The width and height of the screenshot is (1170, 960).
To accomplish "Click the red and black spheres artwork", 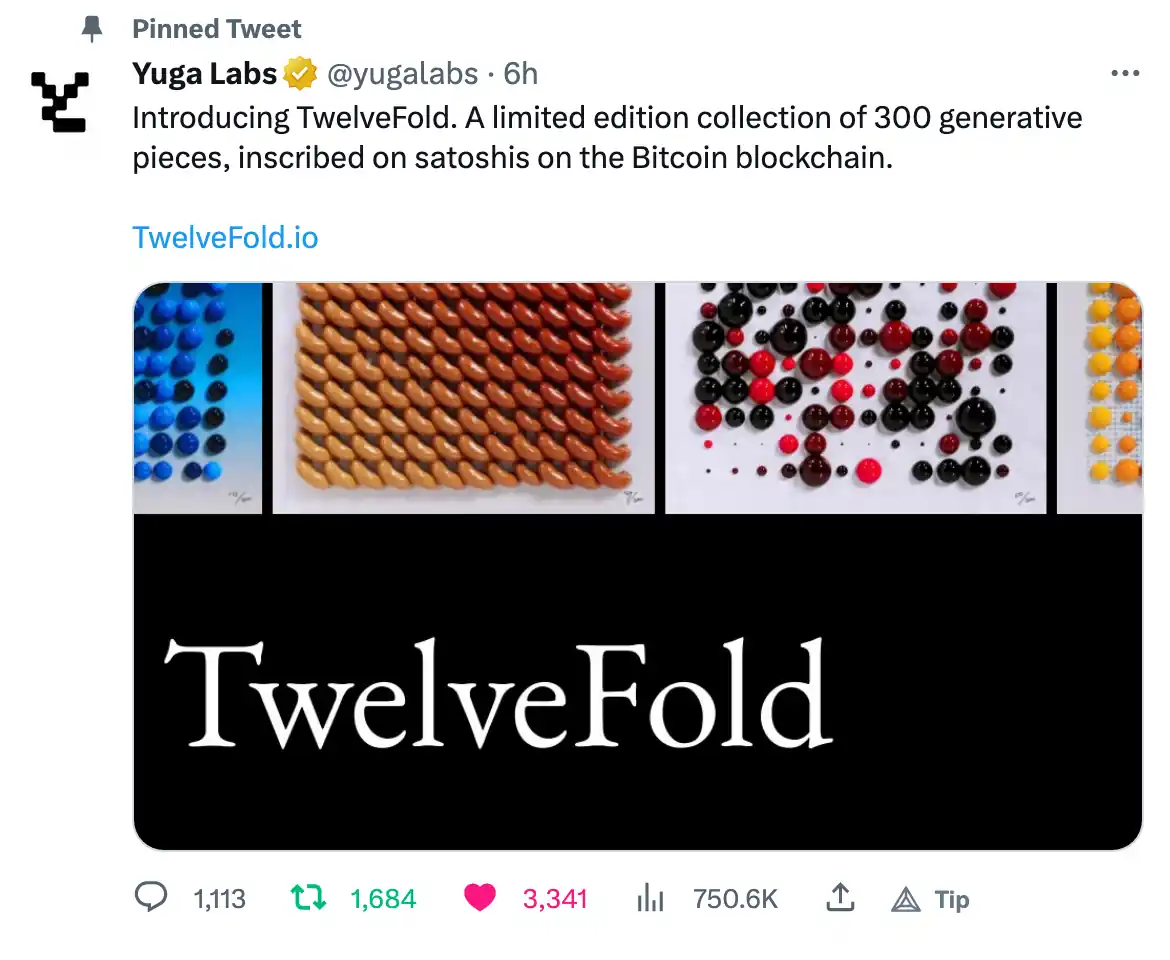I will click(x=855, y=397).
